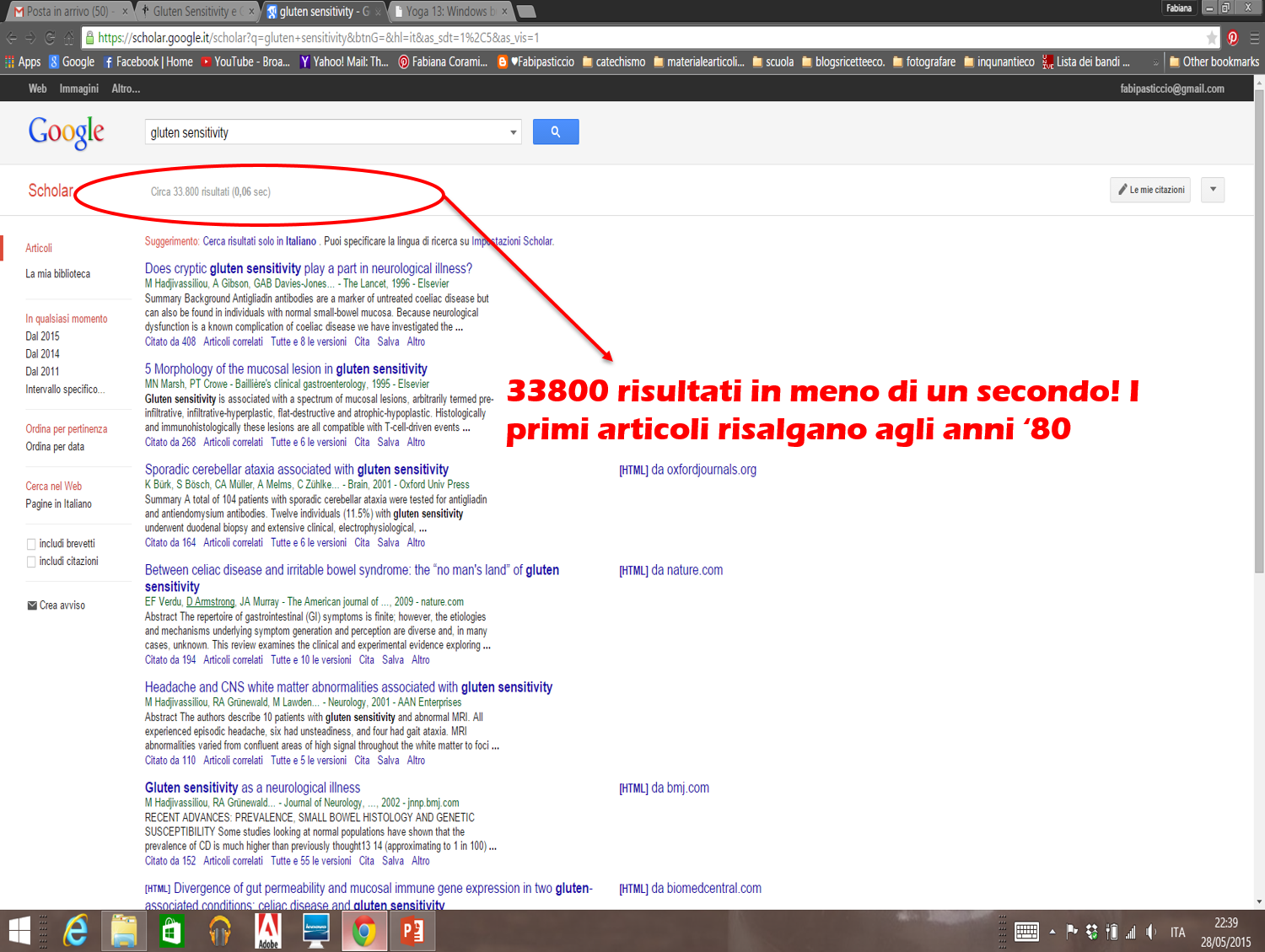Click the ITA language indicator in tray
The height and width of the screenshot is (952, 1265).
(1177, 932)
